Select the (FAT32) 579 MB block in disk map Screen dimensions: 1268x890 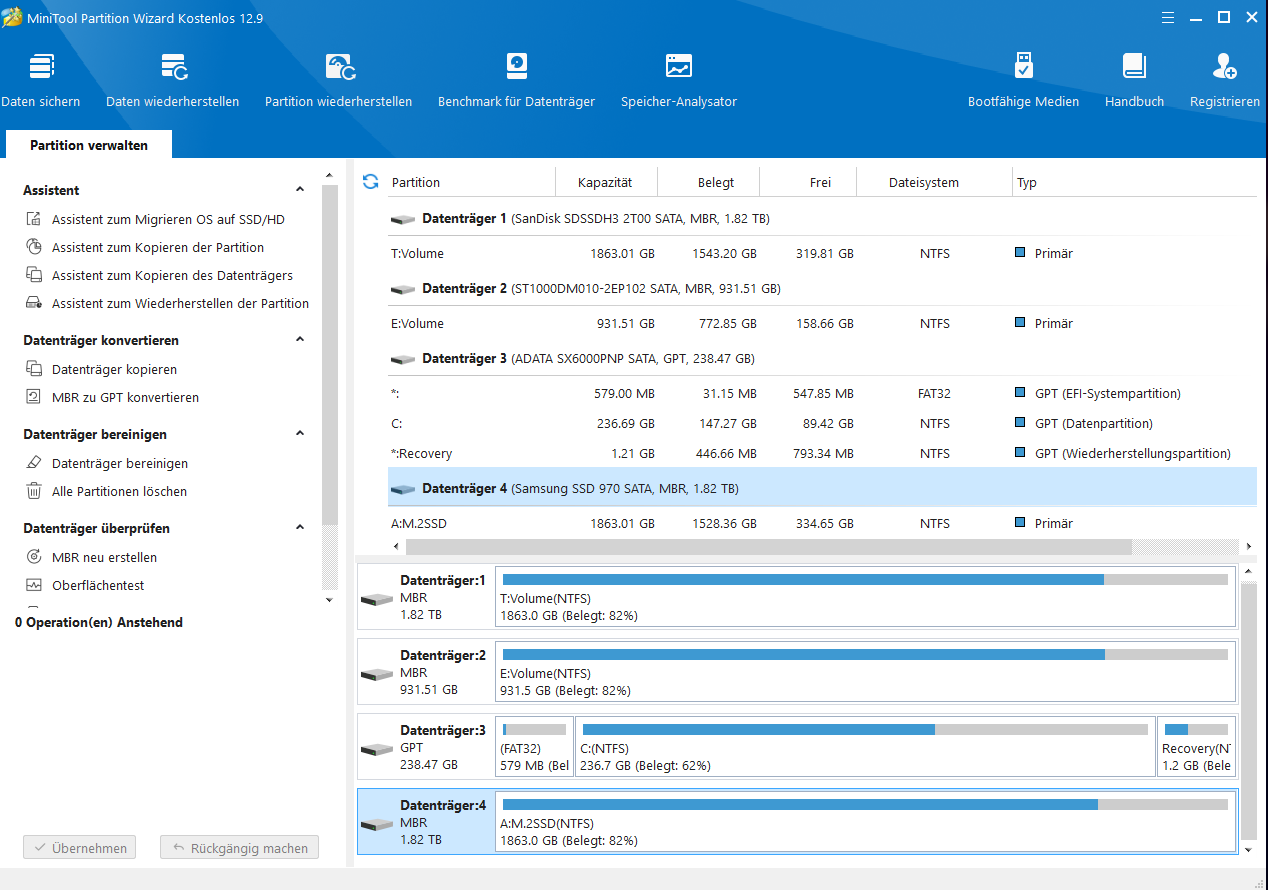[534, 746]
